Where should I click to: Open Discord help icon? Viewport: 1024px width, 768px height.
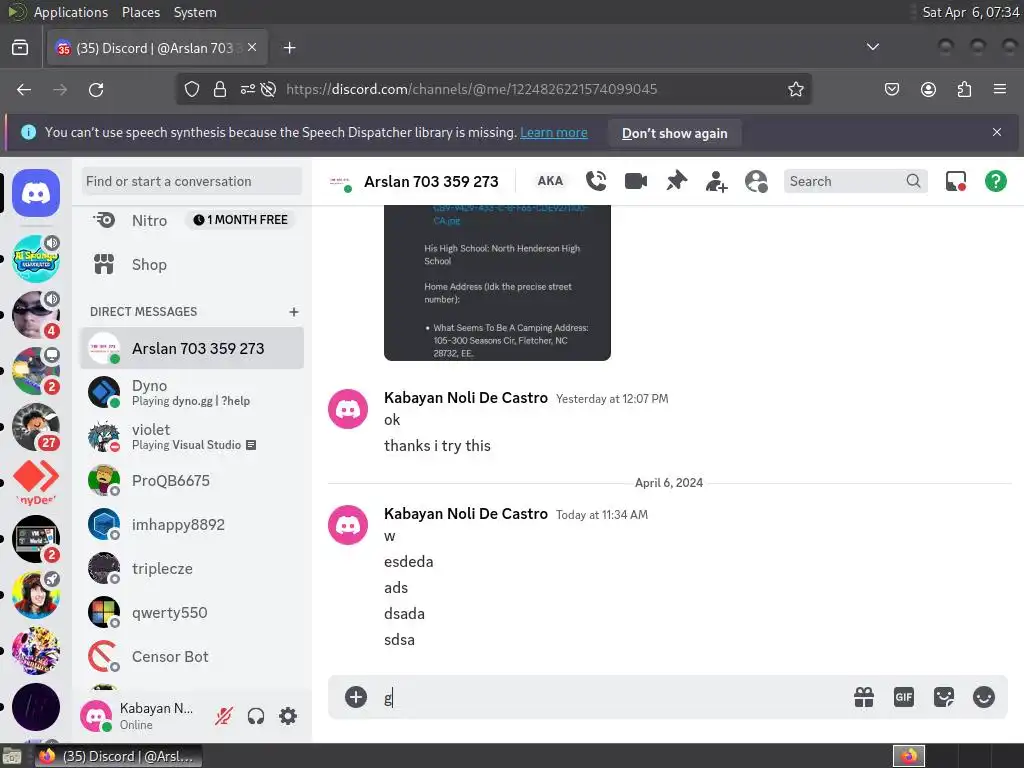pyautogui.click(x=995, y=181)
